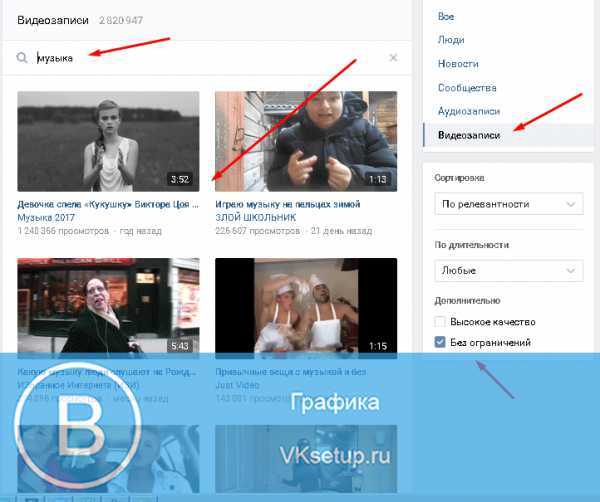Image resolution: width=600 pixels, height=502 pixels.
Task: Open the Люди search category
Action: 451,40
